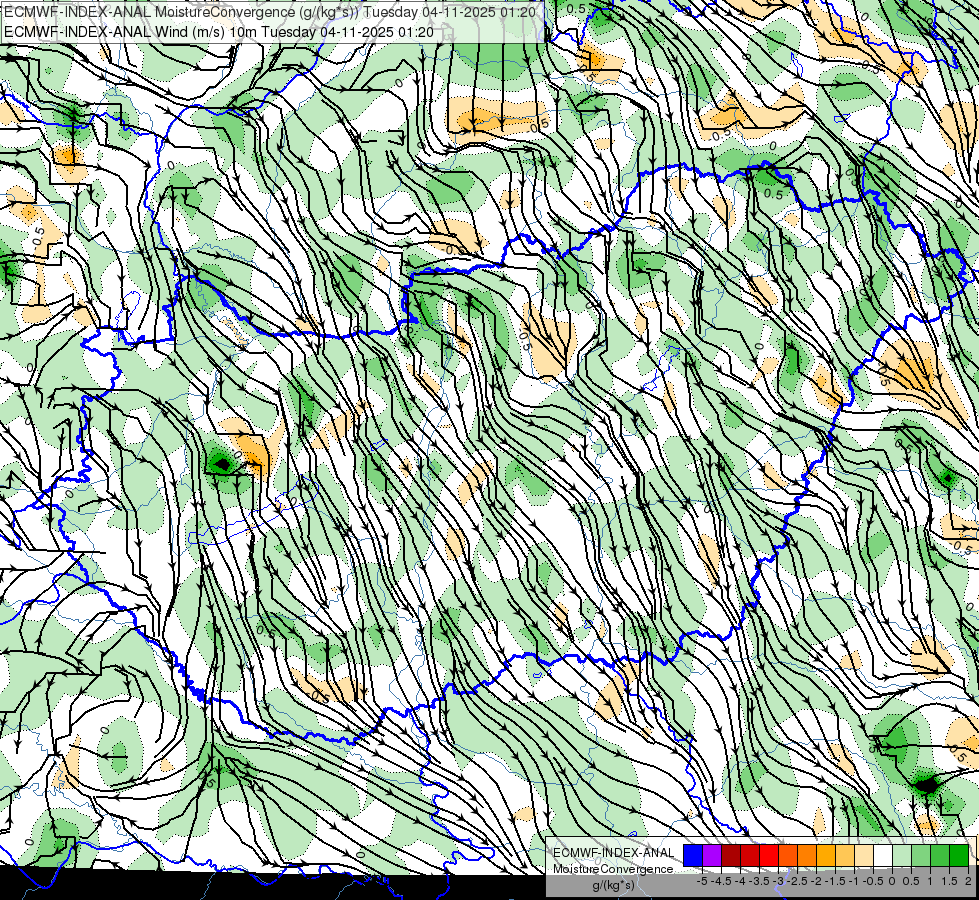This screenshot has height=900, width=979.
Task: Click the '-1' legend tick value
Action: click(x=854, y=881)
